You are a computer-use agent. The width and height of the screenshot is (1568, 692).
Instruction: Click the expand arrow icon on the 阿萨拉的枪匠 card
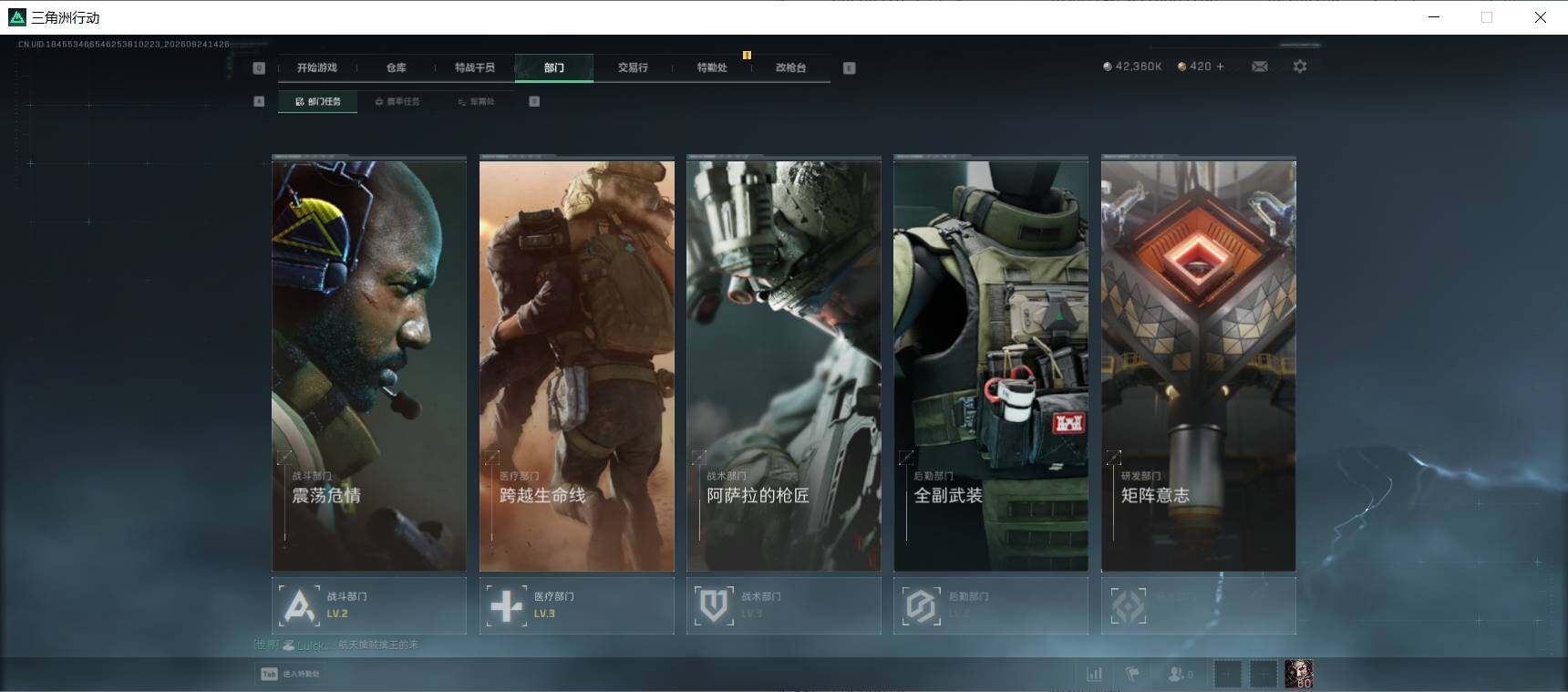click(x=699, y=457)
